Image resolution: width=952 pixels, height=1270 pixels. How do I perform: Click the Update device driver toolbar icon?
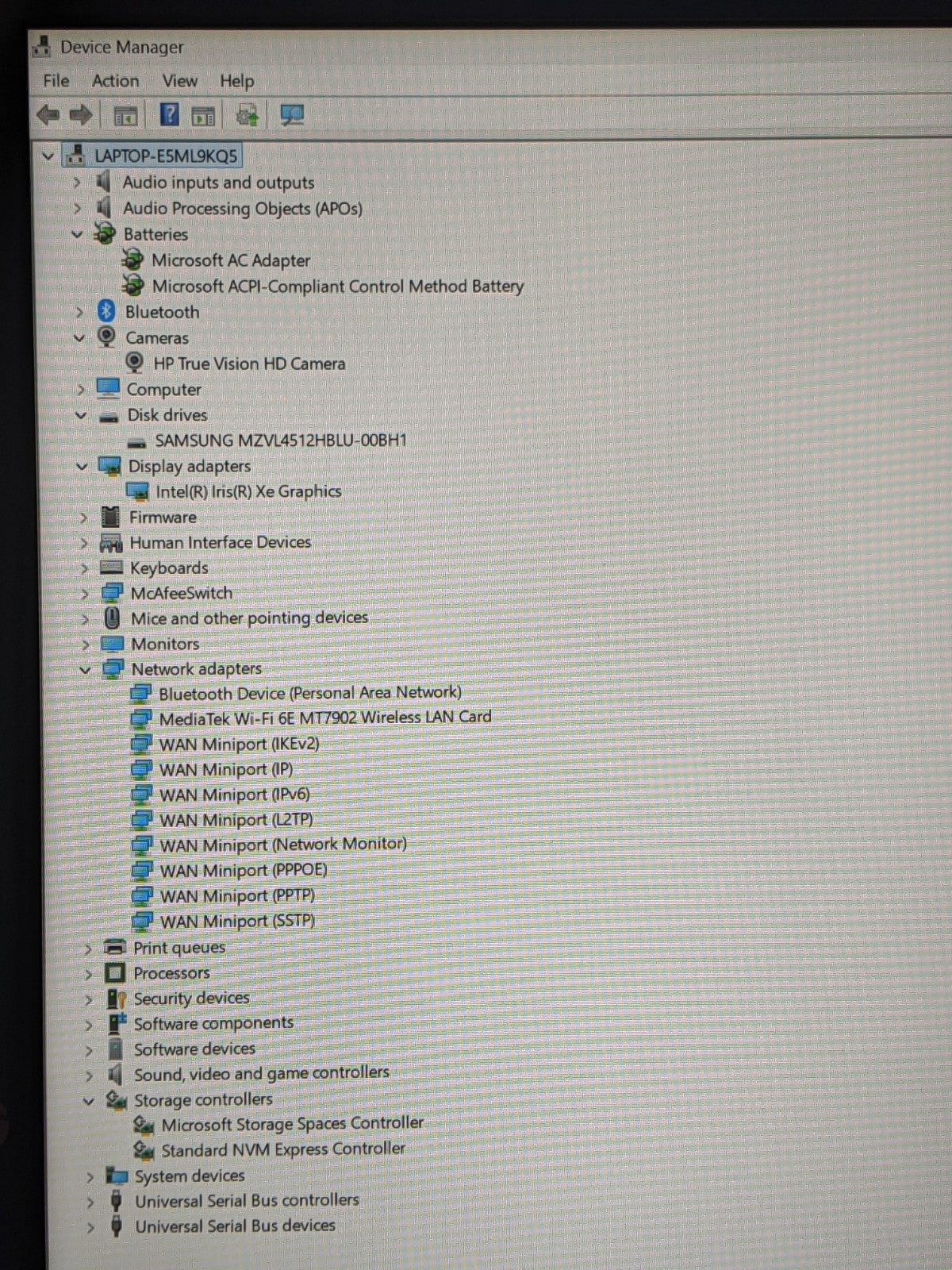pyautogui.click(x=248, y=116)
